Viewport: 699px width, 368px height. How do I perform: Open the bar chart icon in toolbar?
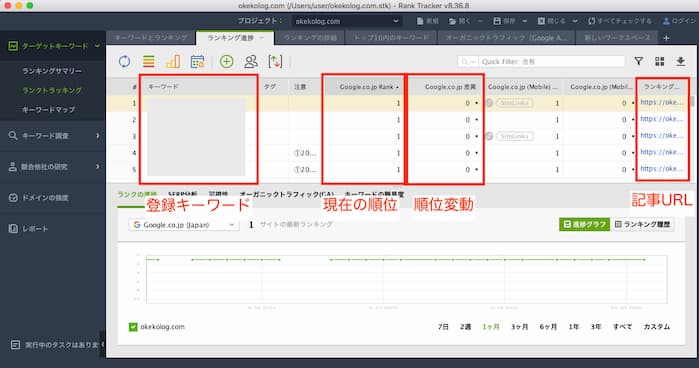(x=173, y=61)
